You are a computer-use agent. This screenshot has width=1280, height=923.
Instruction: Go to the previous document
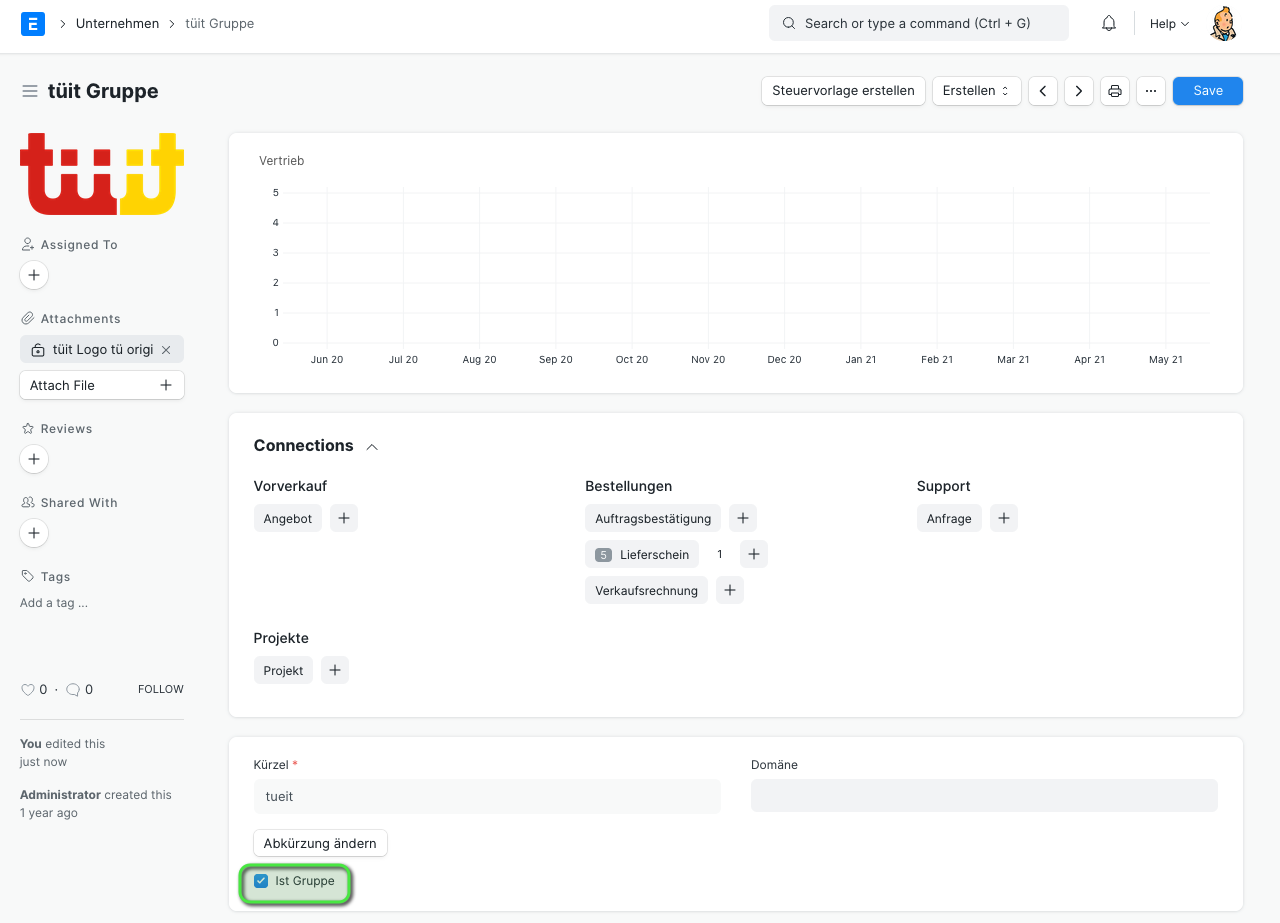point(1043,91)
